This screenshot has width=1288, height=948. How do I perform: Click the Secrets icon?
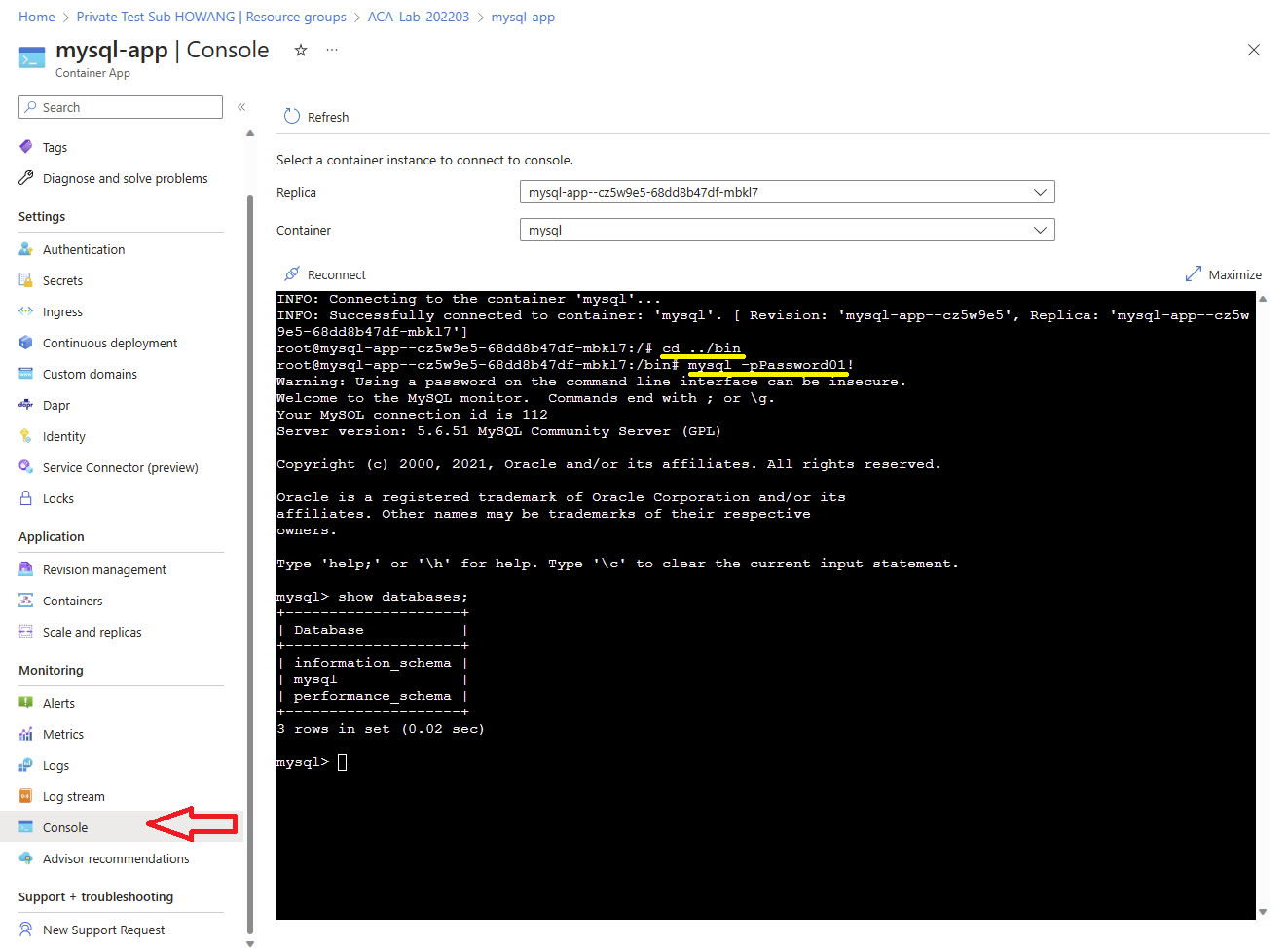(x=26, y=280)
